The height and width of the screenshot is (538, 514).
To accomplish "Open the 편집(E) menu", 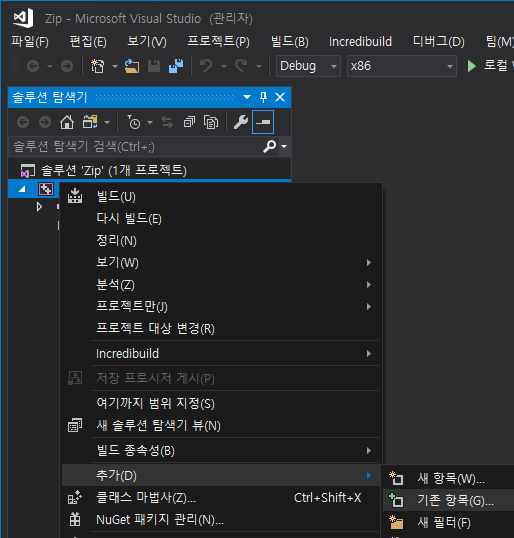I will [x=88, y=42].
